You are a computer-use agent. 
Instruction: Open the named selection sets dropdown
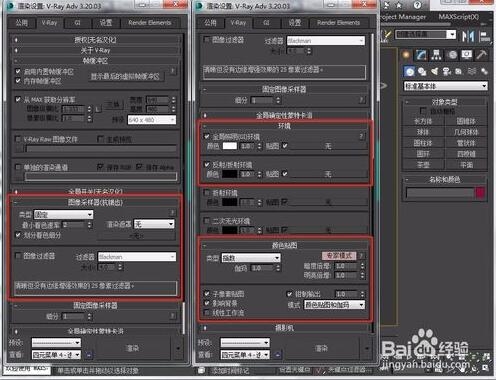(425, 34)
